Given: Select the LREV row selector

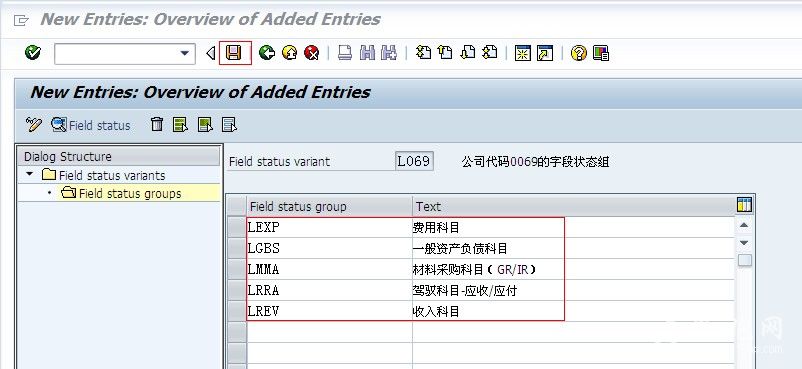Looking at the screenshot, I should click(x=237, y=311).
